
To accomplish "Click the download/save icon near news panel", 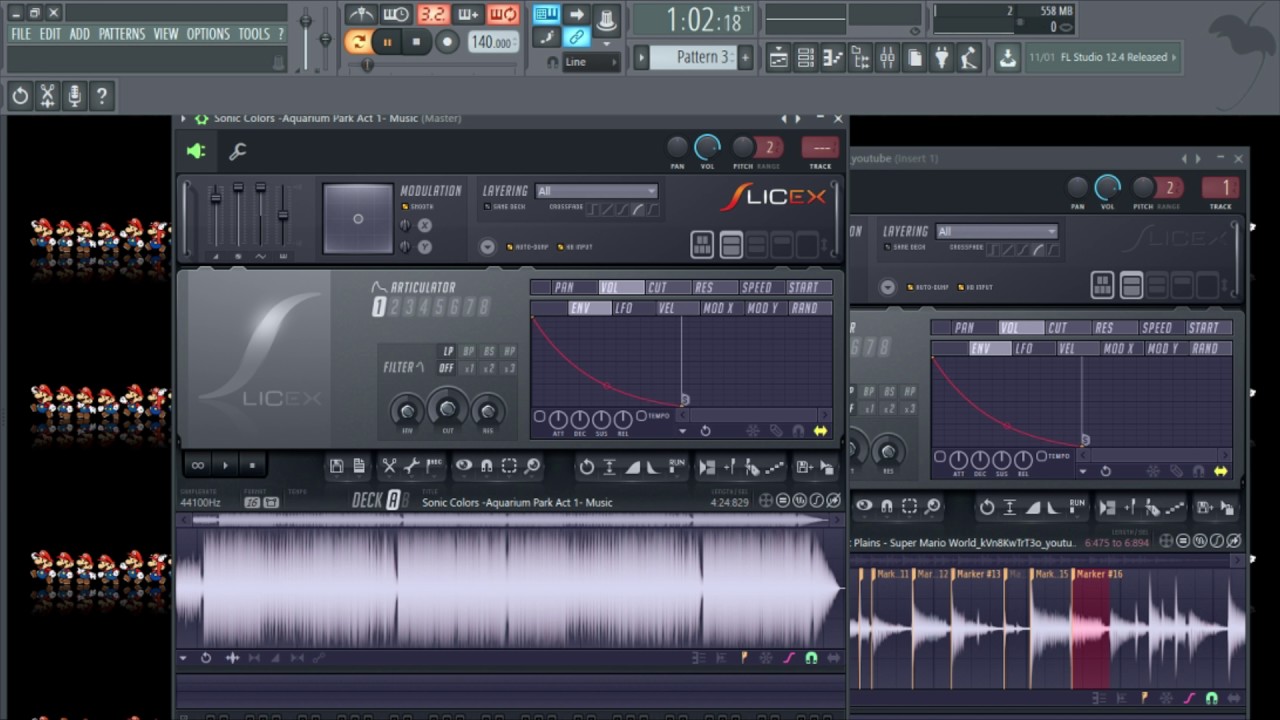I will (1007, 58).
